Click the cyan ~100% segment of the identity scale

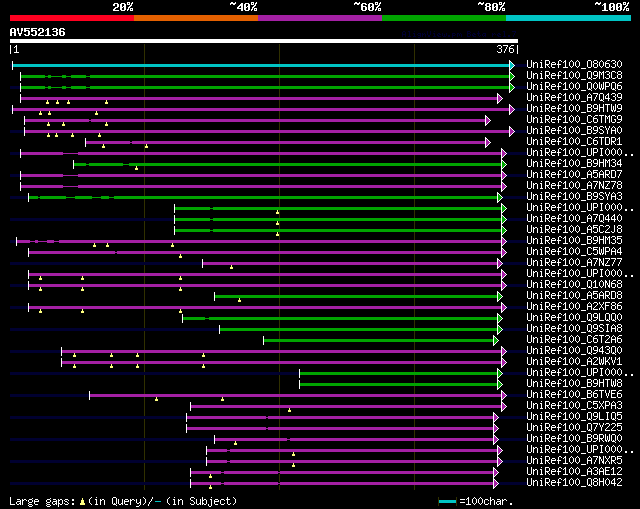click(569, 18)
